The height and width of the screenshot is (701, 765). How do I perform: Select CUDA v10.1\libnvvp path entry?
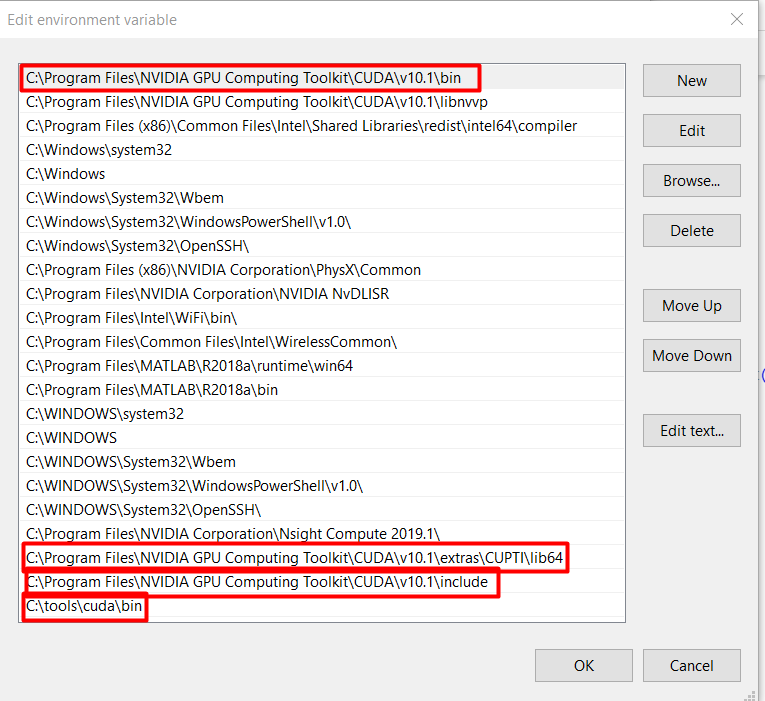[322, 101]
